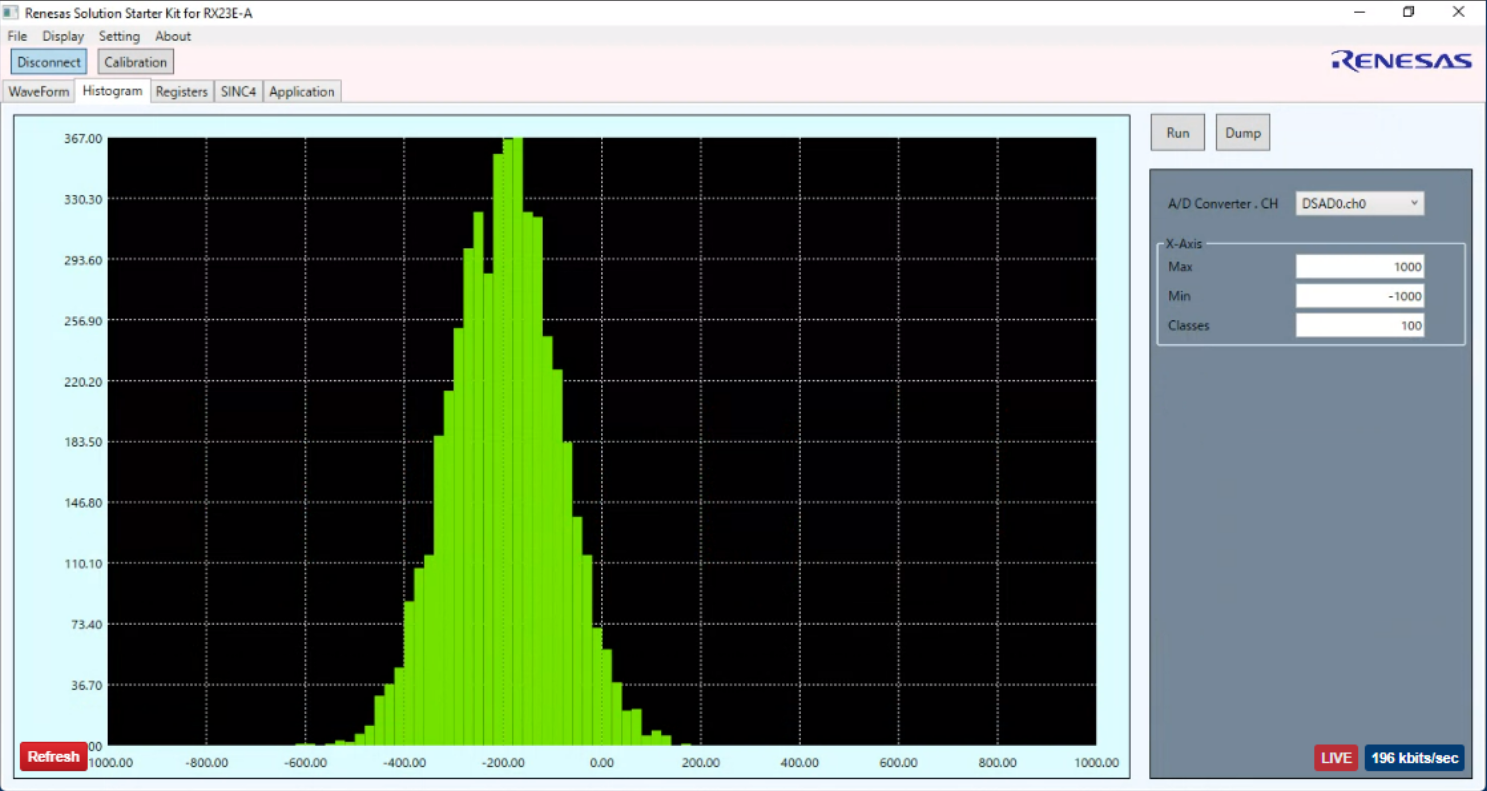The width and height of the screenshot is (1487, 791).
Task: Open the Setting menu
Action: (x=119, y=36)
